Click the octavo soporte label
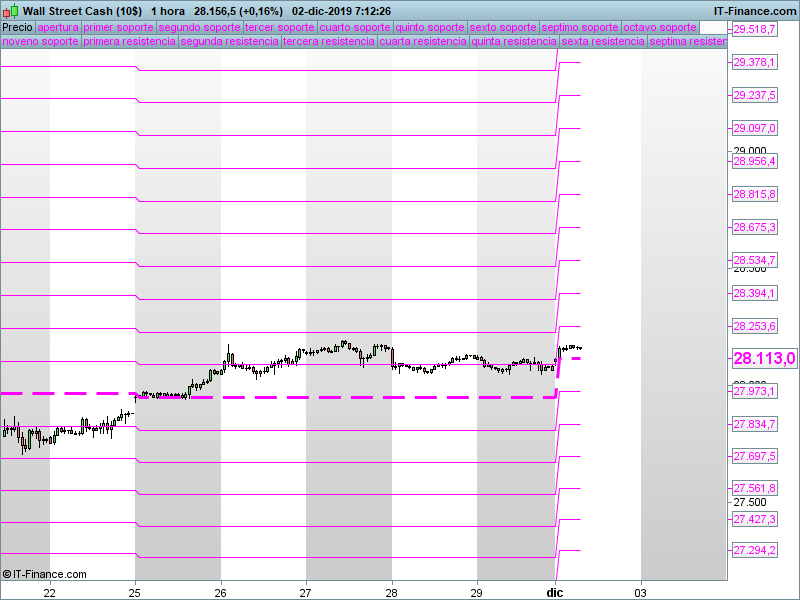 point(660,27)
